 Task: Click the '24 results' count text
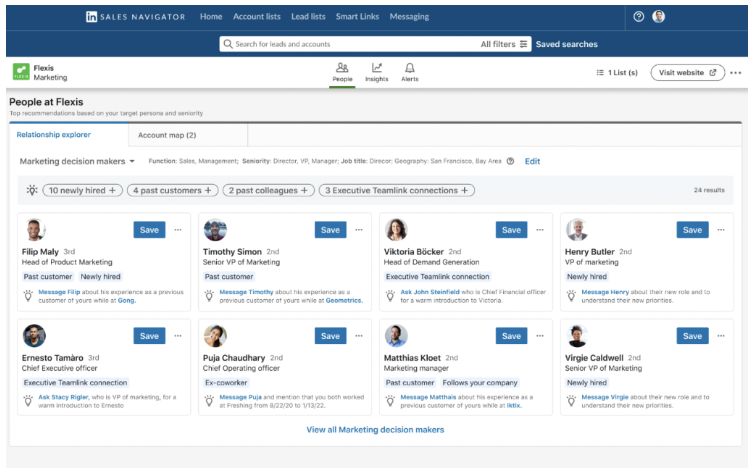(709, 190)
